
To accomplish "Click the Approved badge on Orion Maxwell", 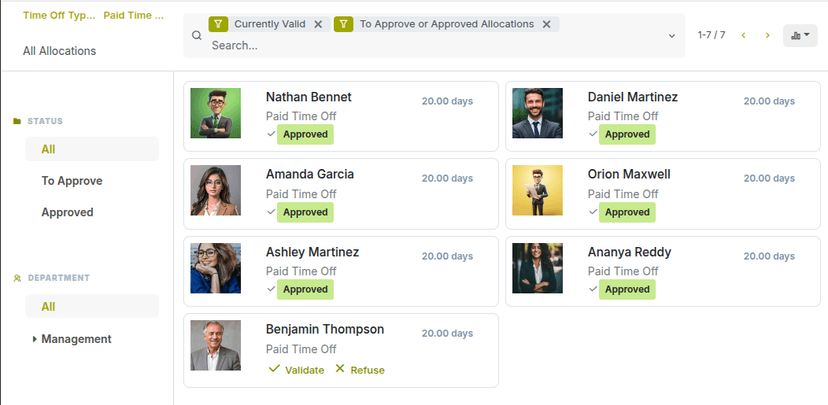I will 627,212.
